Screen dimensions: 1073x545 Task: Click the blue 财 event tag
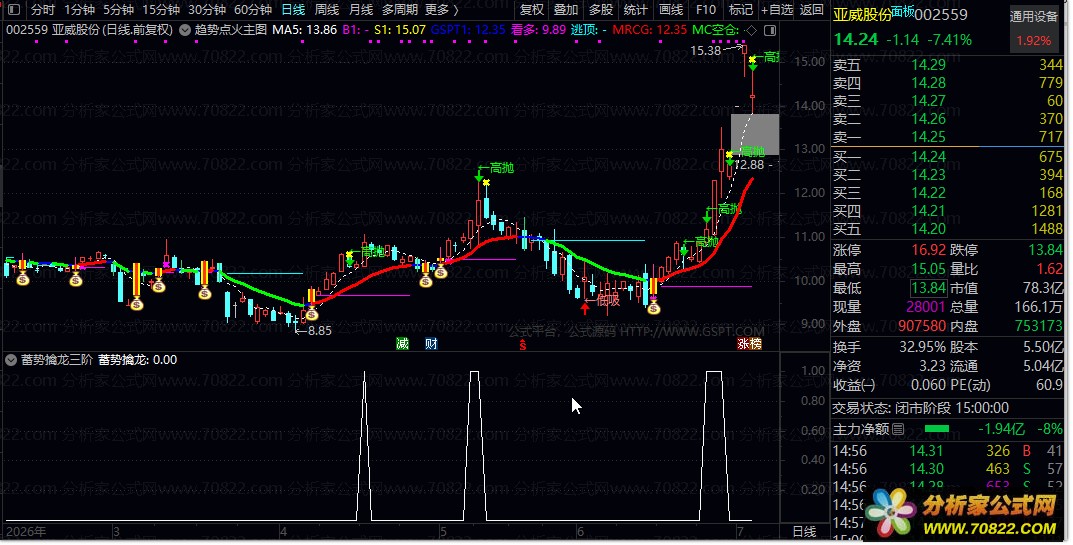(431, 344)
